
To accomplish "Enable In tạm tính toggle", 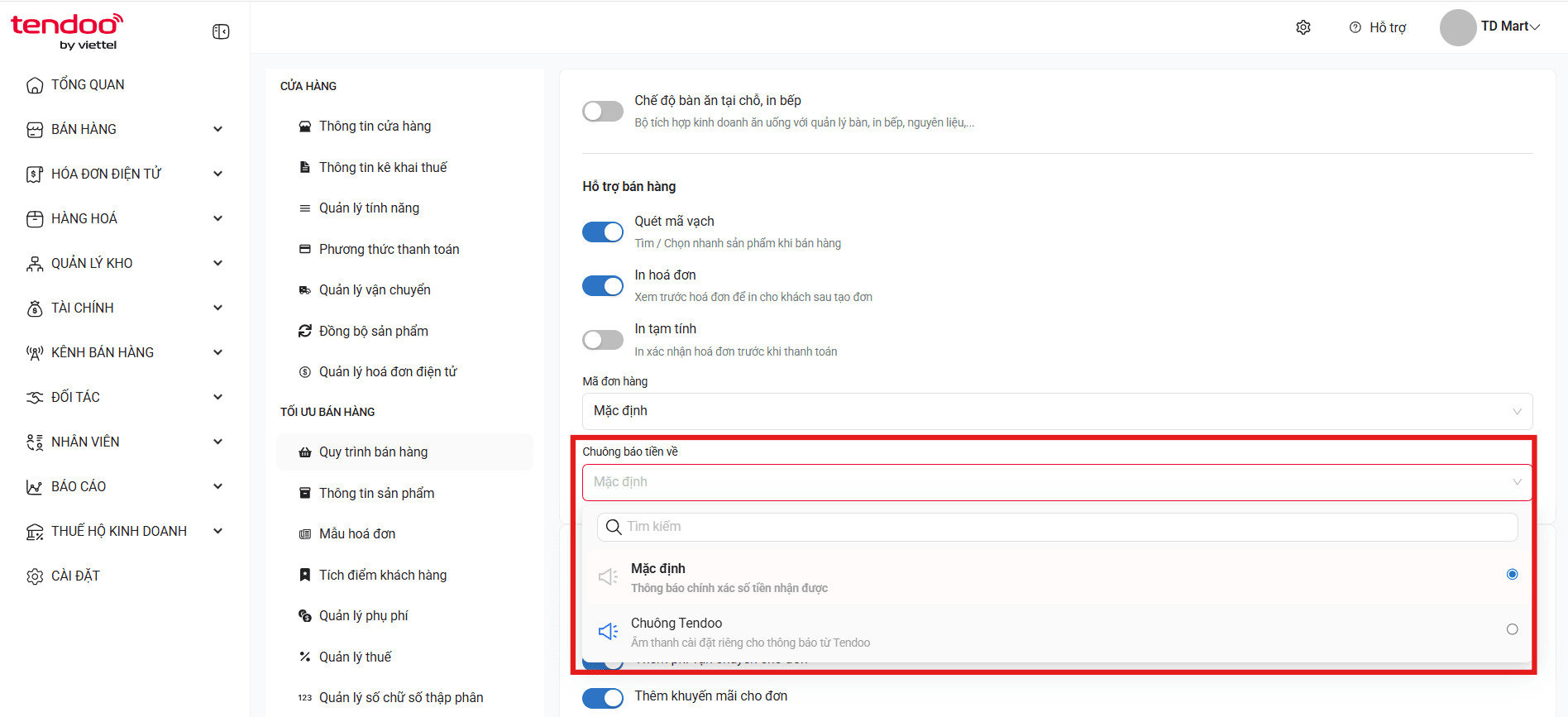I will pyautogui.click(x=603, y=340).
